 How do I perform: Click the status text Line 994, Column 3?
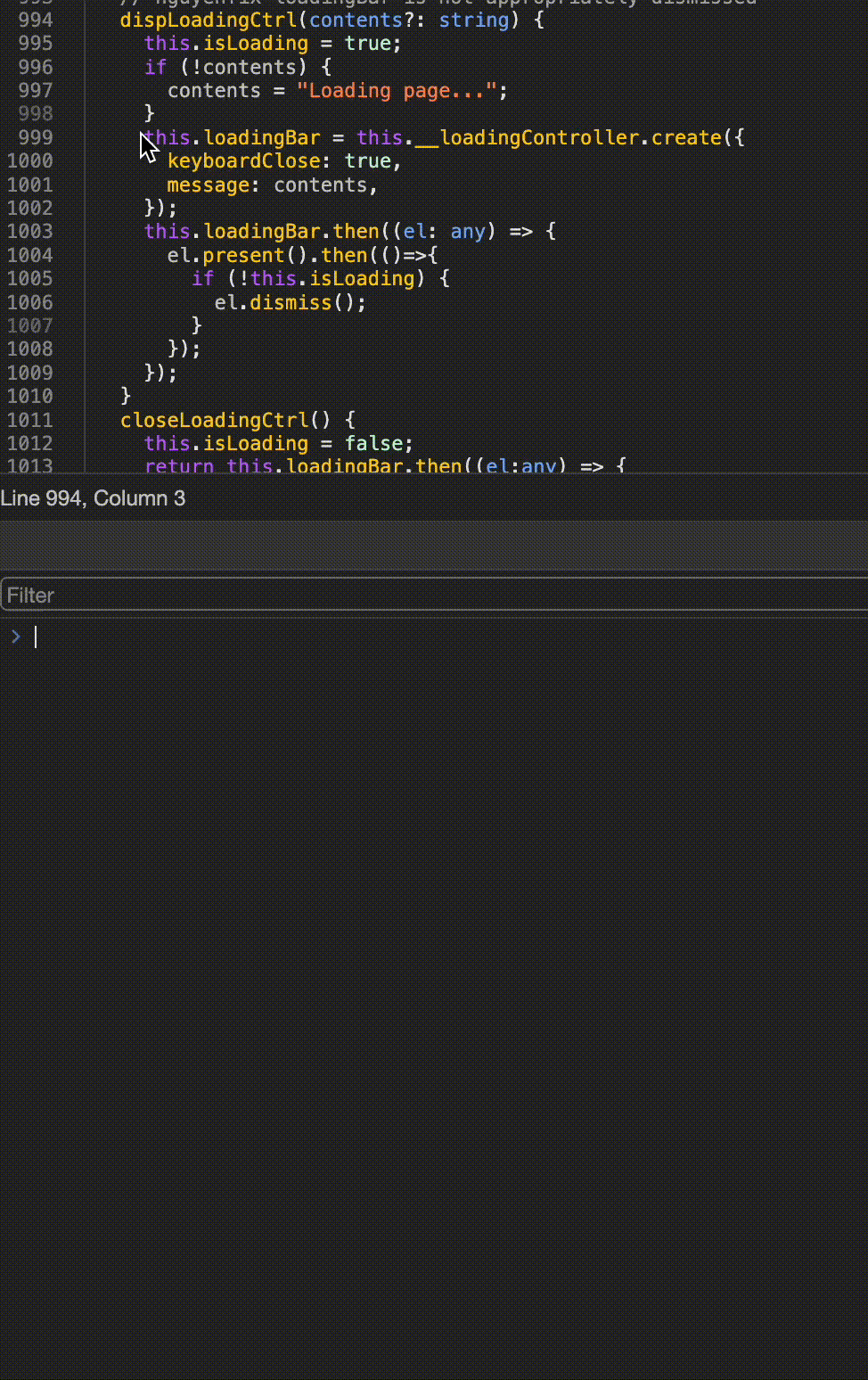(94, 498)
